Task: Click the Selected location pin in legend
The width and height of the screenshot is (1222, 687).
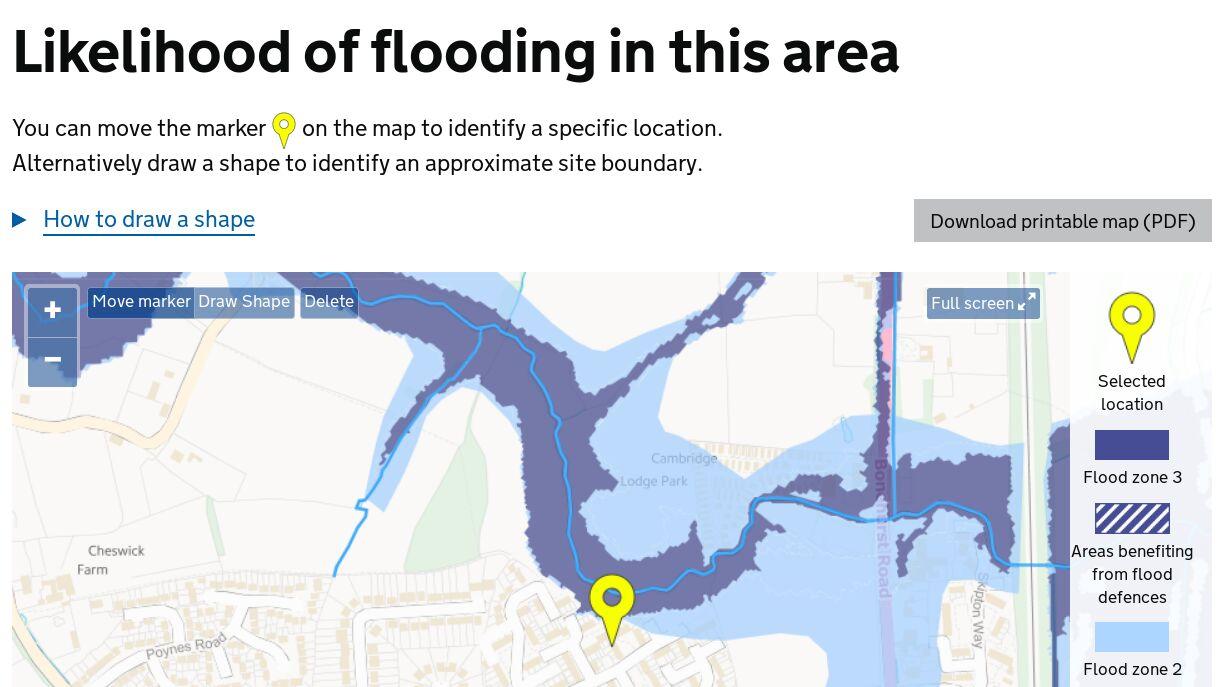Action: [1132, 326]
